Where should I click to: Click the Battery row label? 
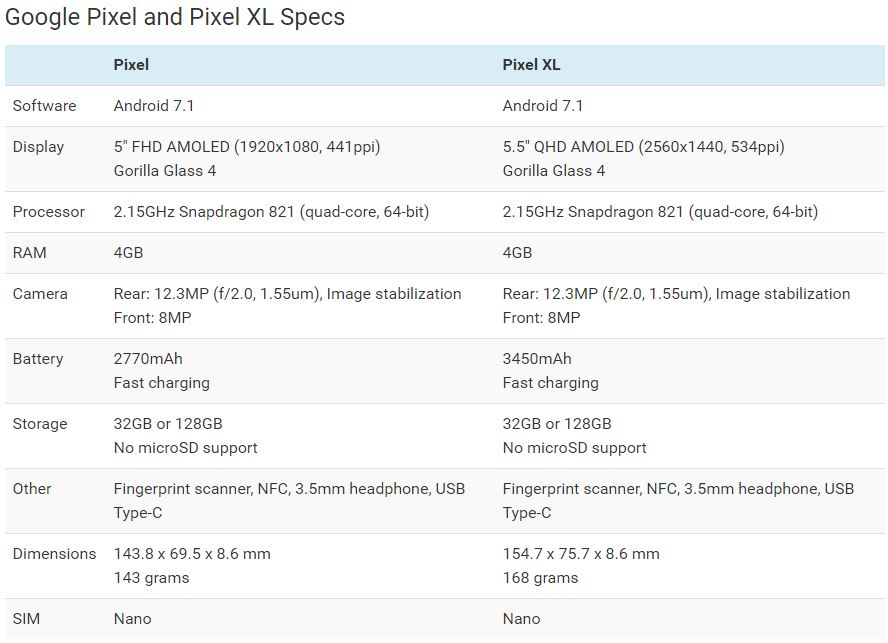[x=38, y=359]
